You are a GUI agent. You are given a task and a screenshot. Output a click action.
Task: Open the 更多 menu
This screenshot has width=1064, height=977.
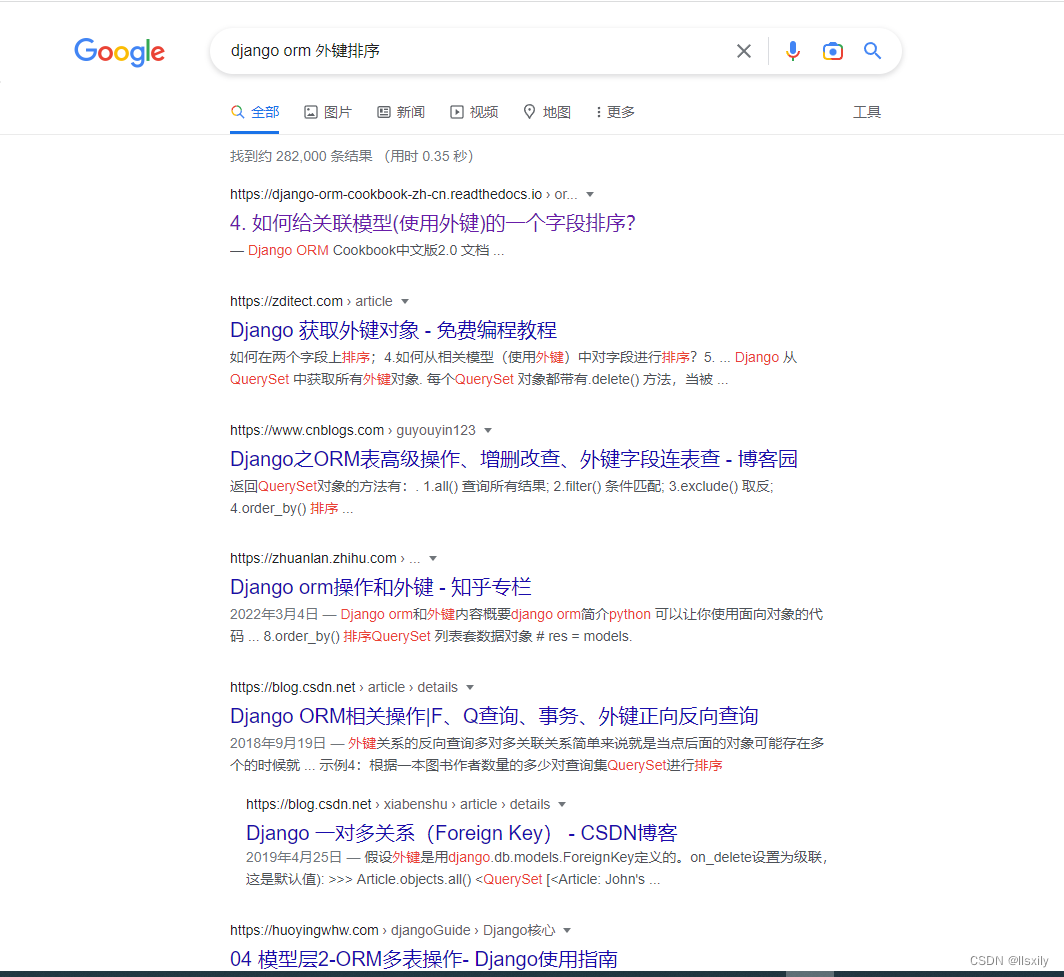(x=615, y=112)
